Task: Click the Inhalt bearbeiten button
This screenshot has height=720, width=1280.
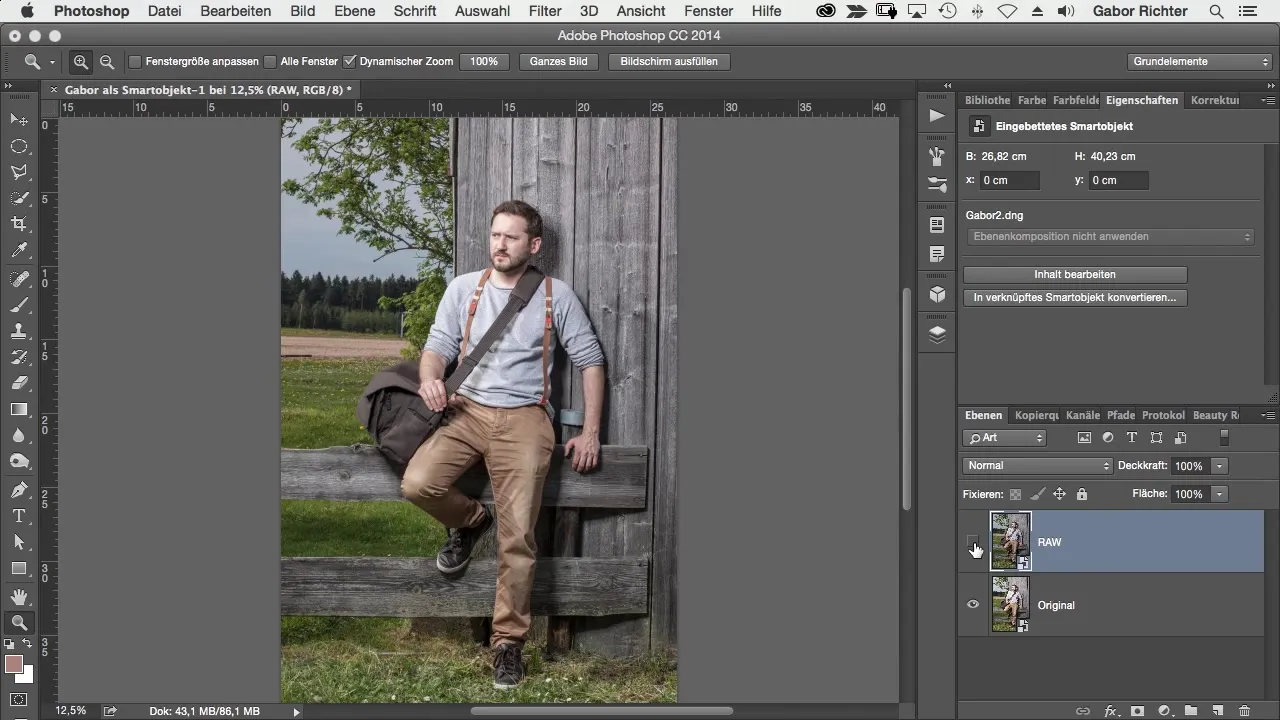Action: [1075, 274]
